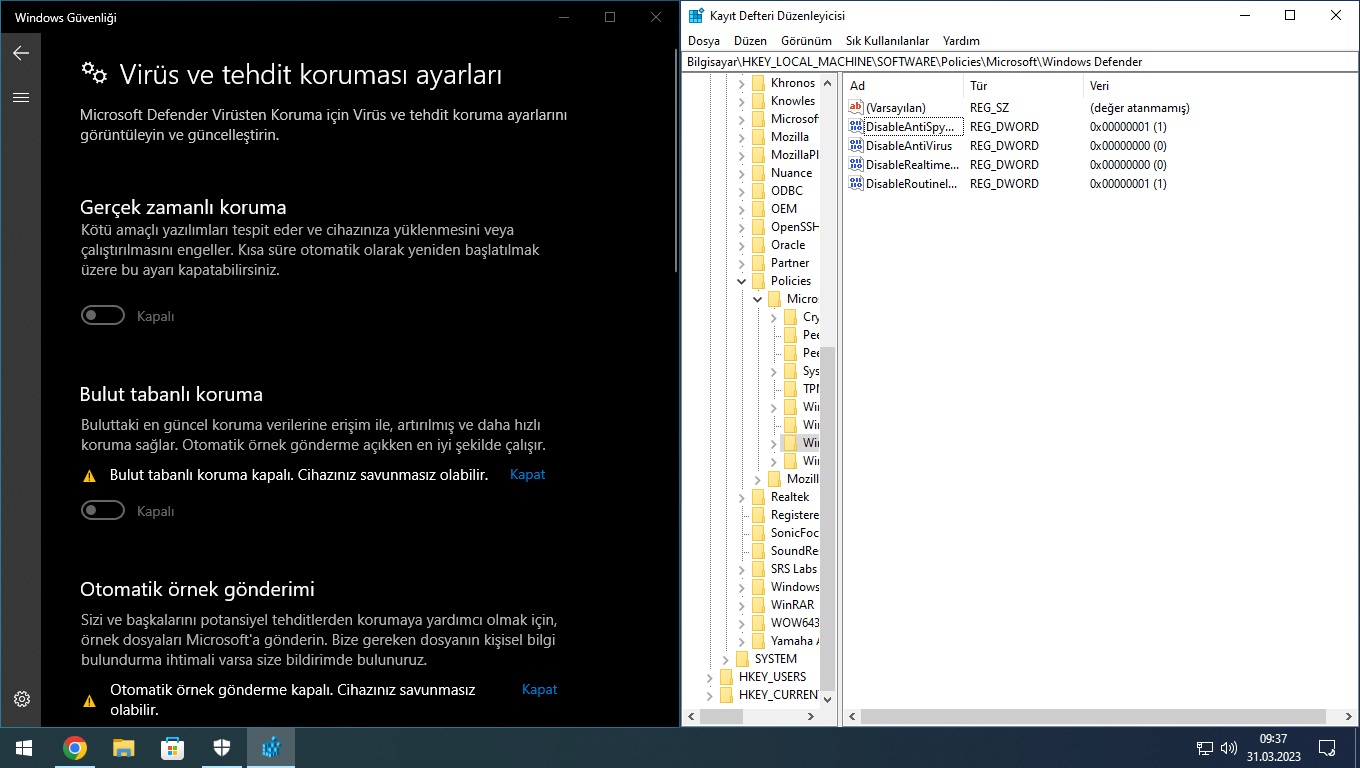Click the DisableAntiSpy value icon

855,127
